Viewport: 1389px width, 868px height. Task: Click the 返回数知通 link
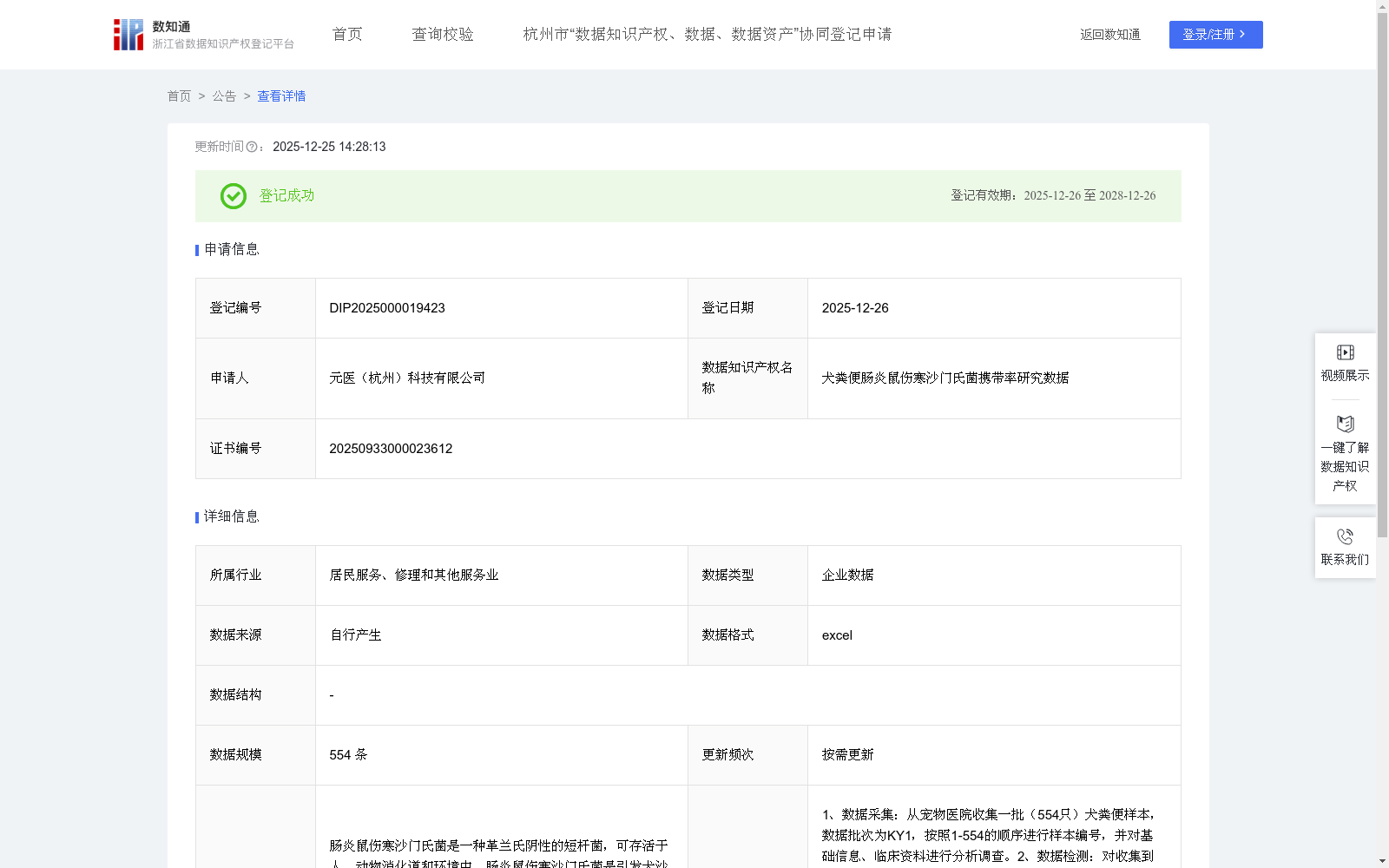pos(1110,35)
